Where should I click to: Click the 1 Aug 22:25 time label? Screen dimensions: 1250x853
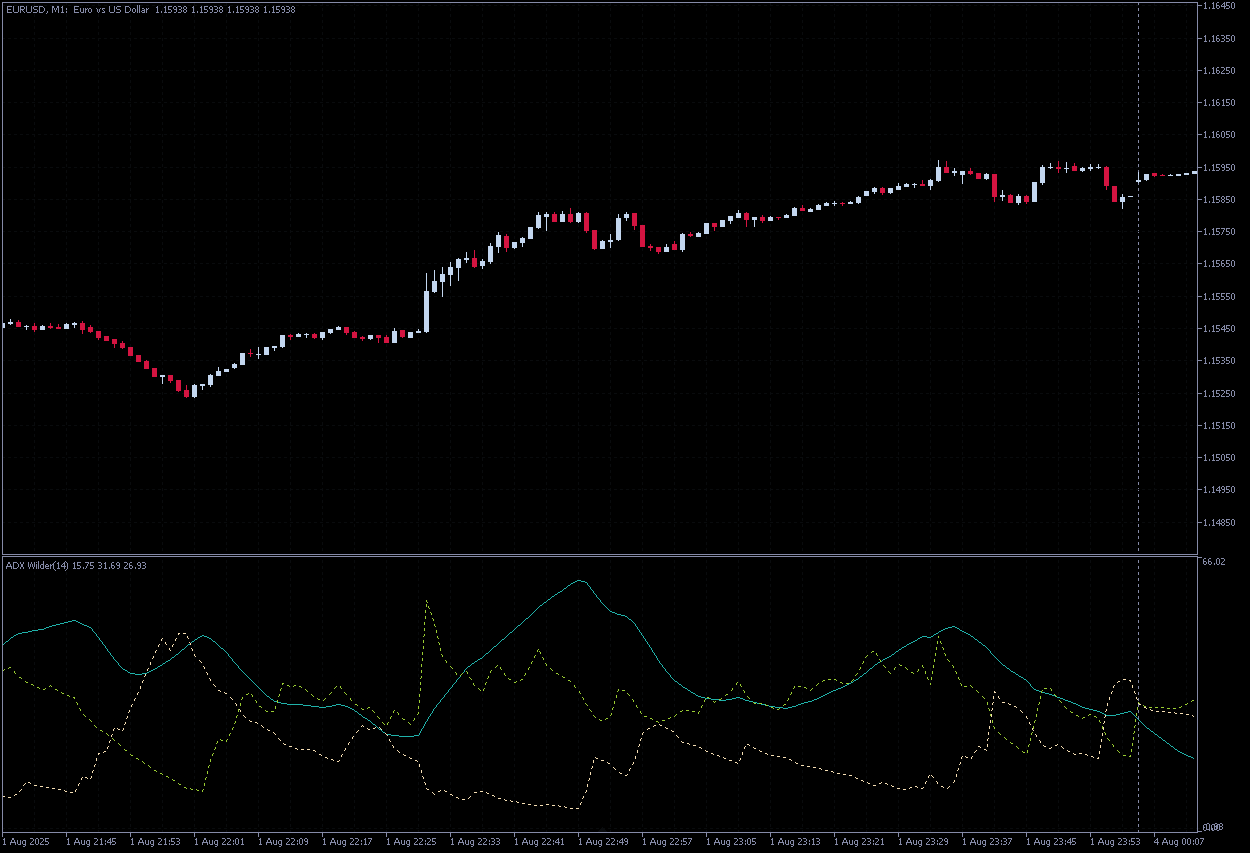412,842
